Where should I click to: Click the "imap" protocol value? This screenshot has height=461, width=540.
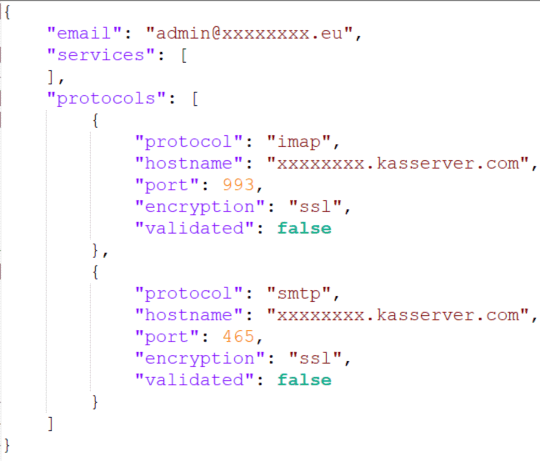pos(299,142)
